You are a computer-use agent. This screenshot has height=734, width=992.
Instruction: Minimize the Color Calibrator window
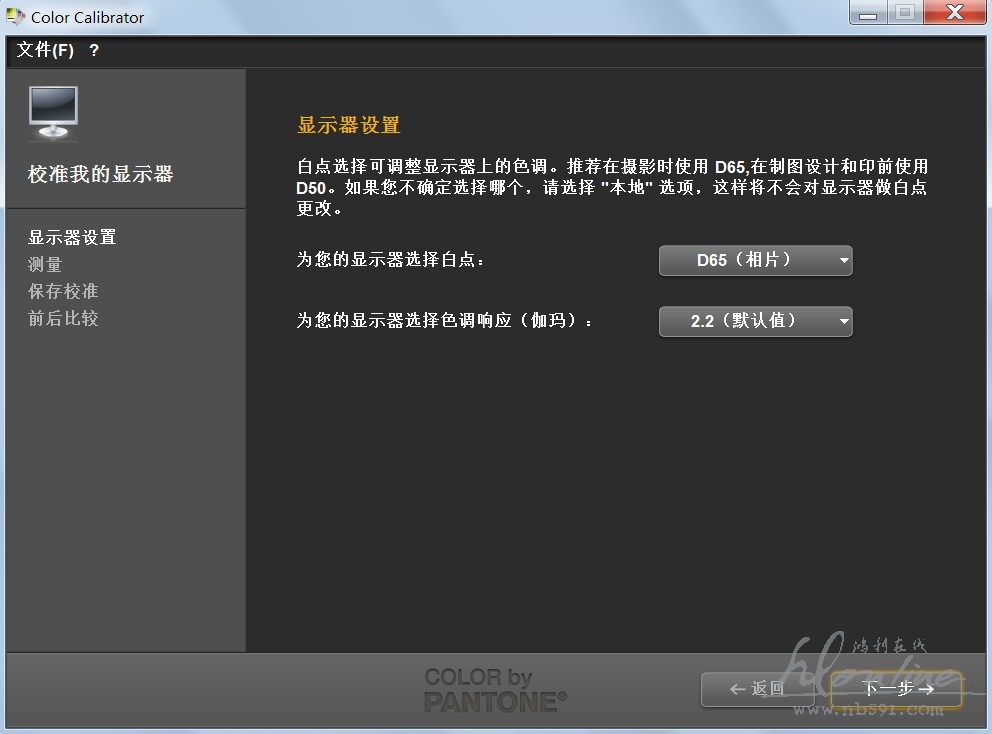click(x=868, y=13)
